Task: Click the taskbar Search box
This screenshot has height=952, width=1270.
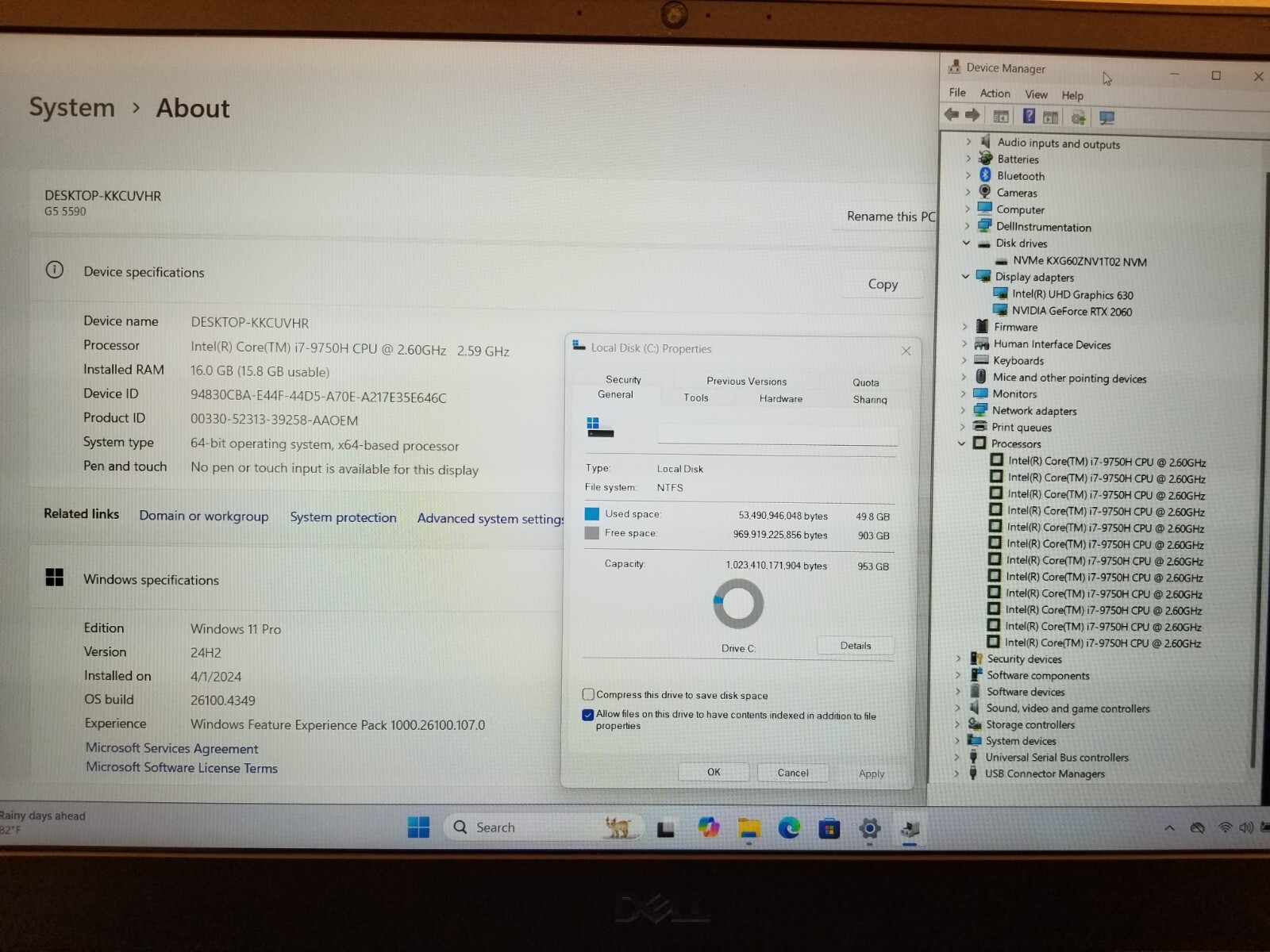Action: tap(542, 827)
